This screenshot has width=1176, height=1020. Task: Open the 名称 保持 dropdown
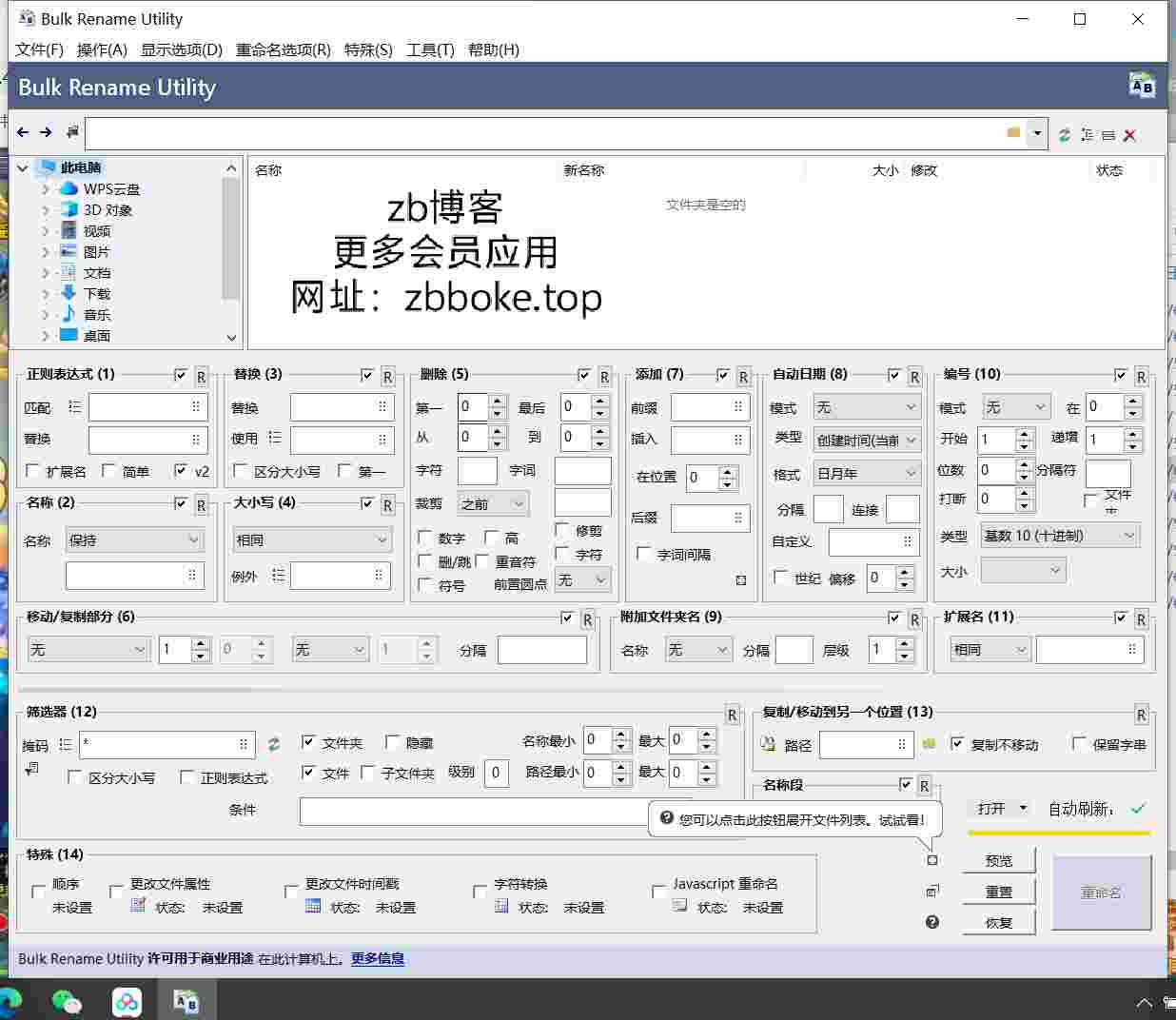(135, 539)
